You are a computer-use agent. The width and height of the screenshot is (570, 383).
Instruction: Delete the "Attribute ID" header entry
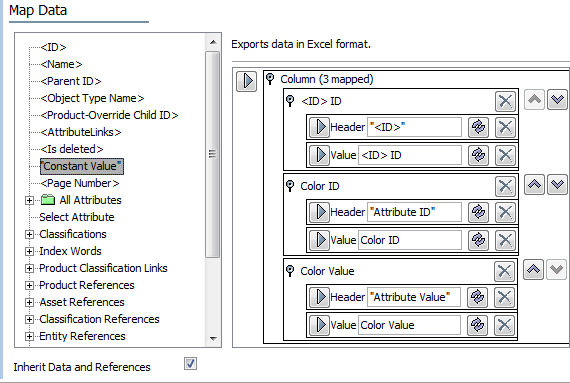[x=505, y=212]
